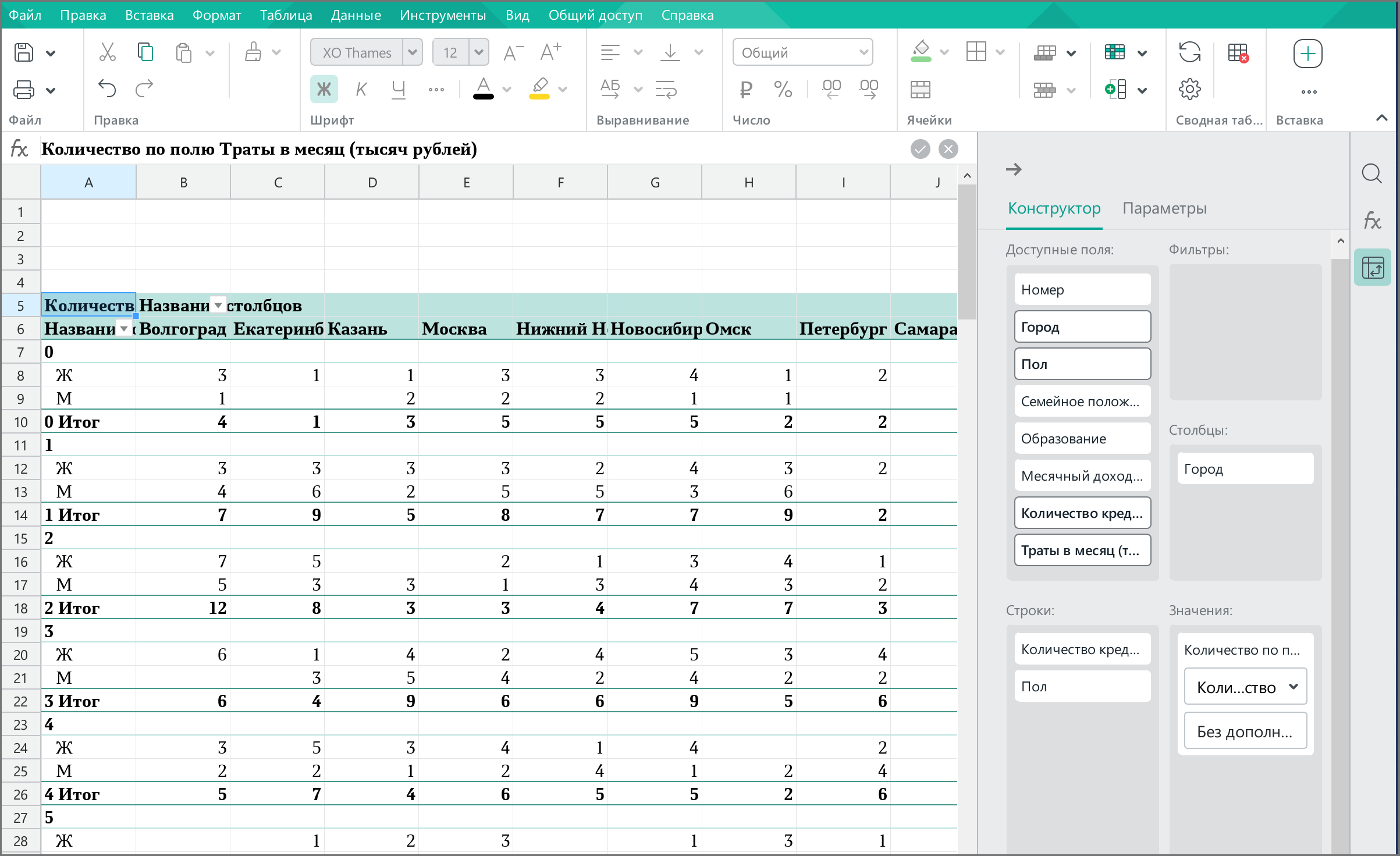Select the Конструктор tab in sidebar
1400x856 pixels.
pyautogui.click(x=1054, y=208)
